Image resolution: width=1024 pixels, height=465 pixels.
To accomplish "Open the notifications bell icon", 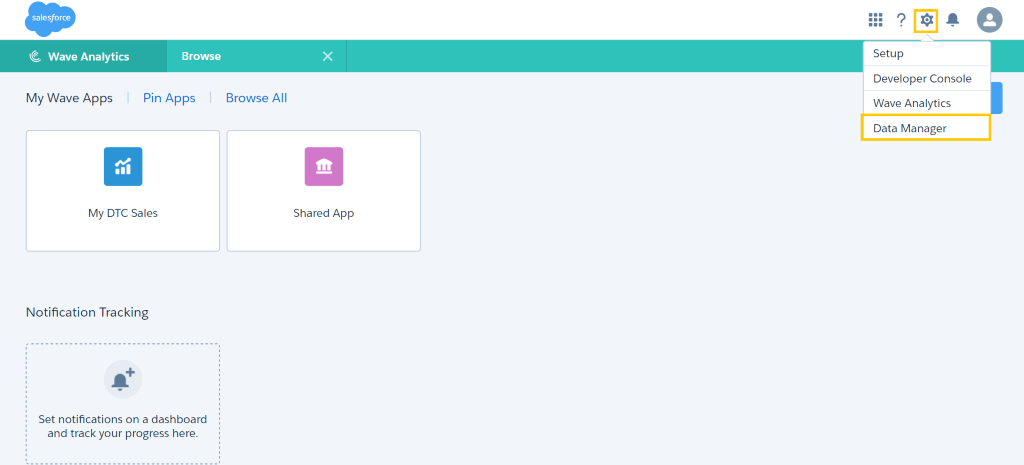I will [953, 20].
